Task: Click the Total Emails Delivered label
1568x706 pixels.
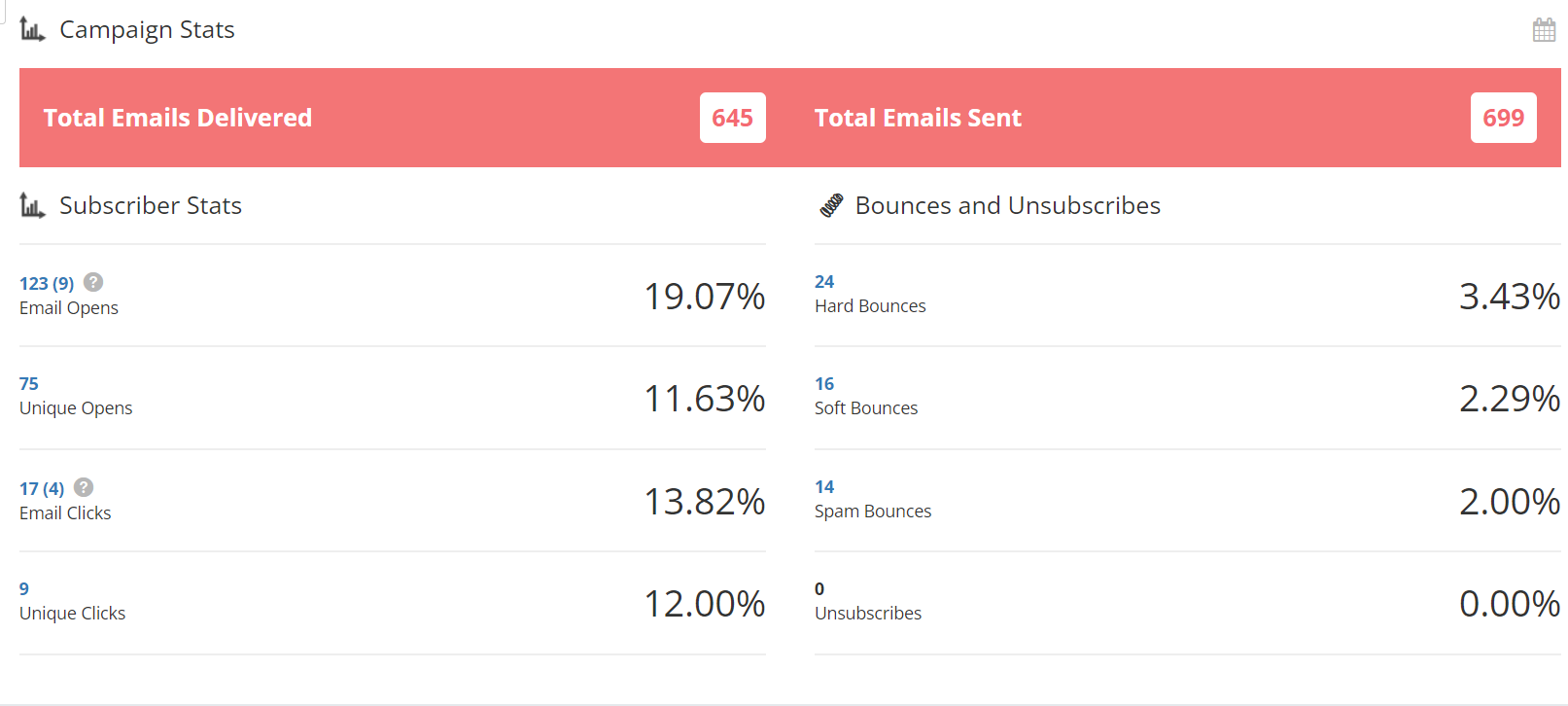Action: pos(178,118)
